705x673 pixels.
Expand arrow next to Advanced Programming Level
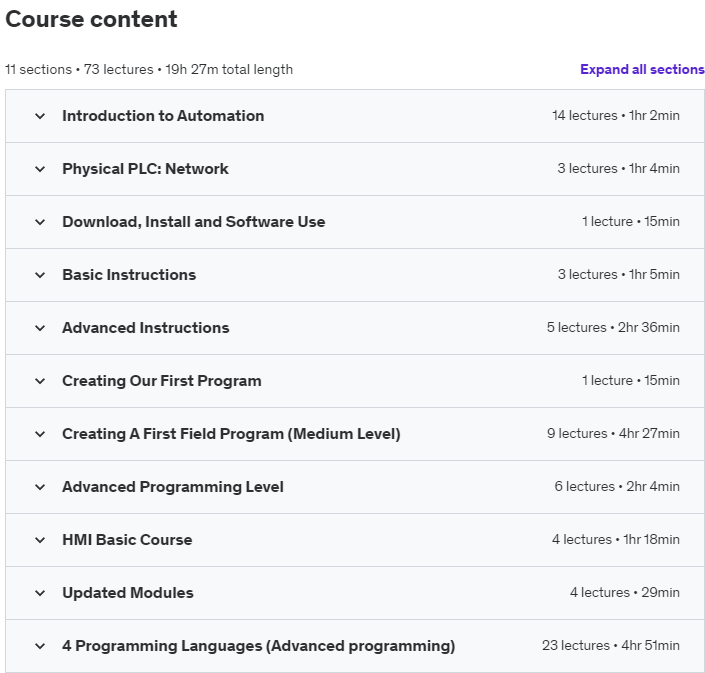point(40,487)
